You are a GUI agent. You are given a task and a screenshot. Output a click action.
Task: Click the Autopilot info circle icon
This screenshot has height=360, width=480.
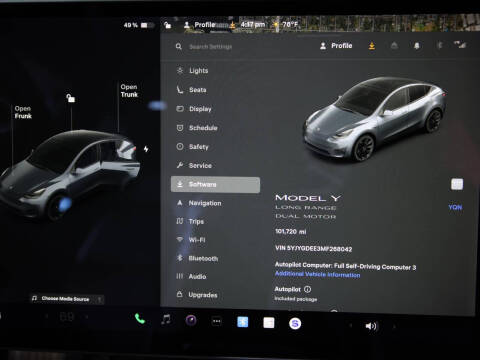(308, 289)
